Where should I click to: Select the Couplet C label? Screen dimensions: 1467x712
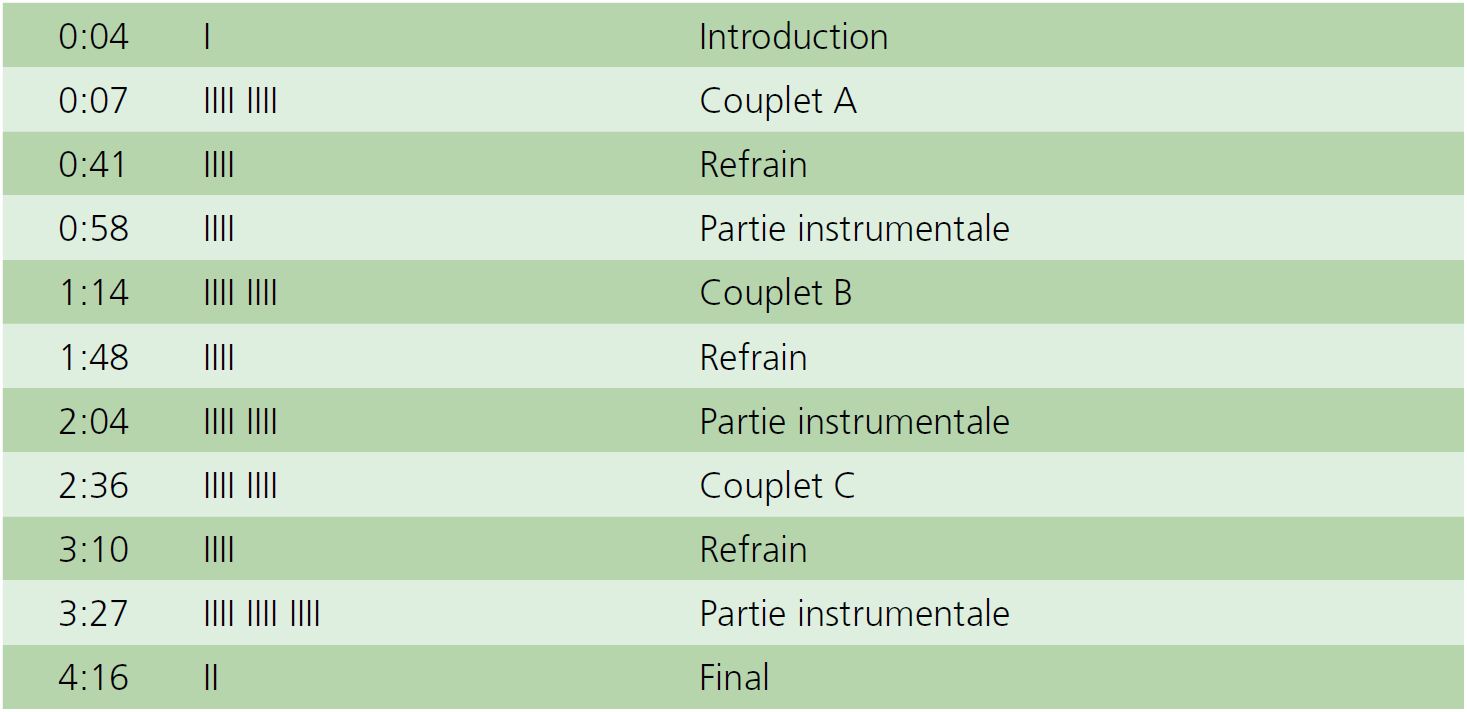click(777, 485)
